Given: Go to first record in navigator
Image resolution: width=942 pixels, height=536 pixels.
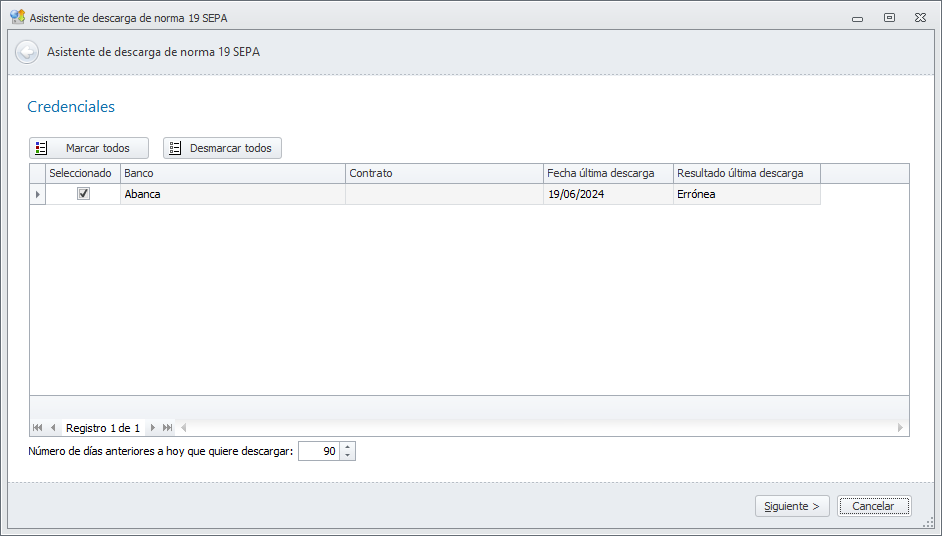Looking at the screenshot, I should coord(37,428).
